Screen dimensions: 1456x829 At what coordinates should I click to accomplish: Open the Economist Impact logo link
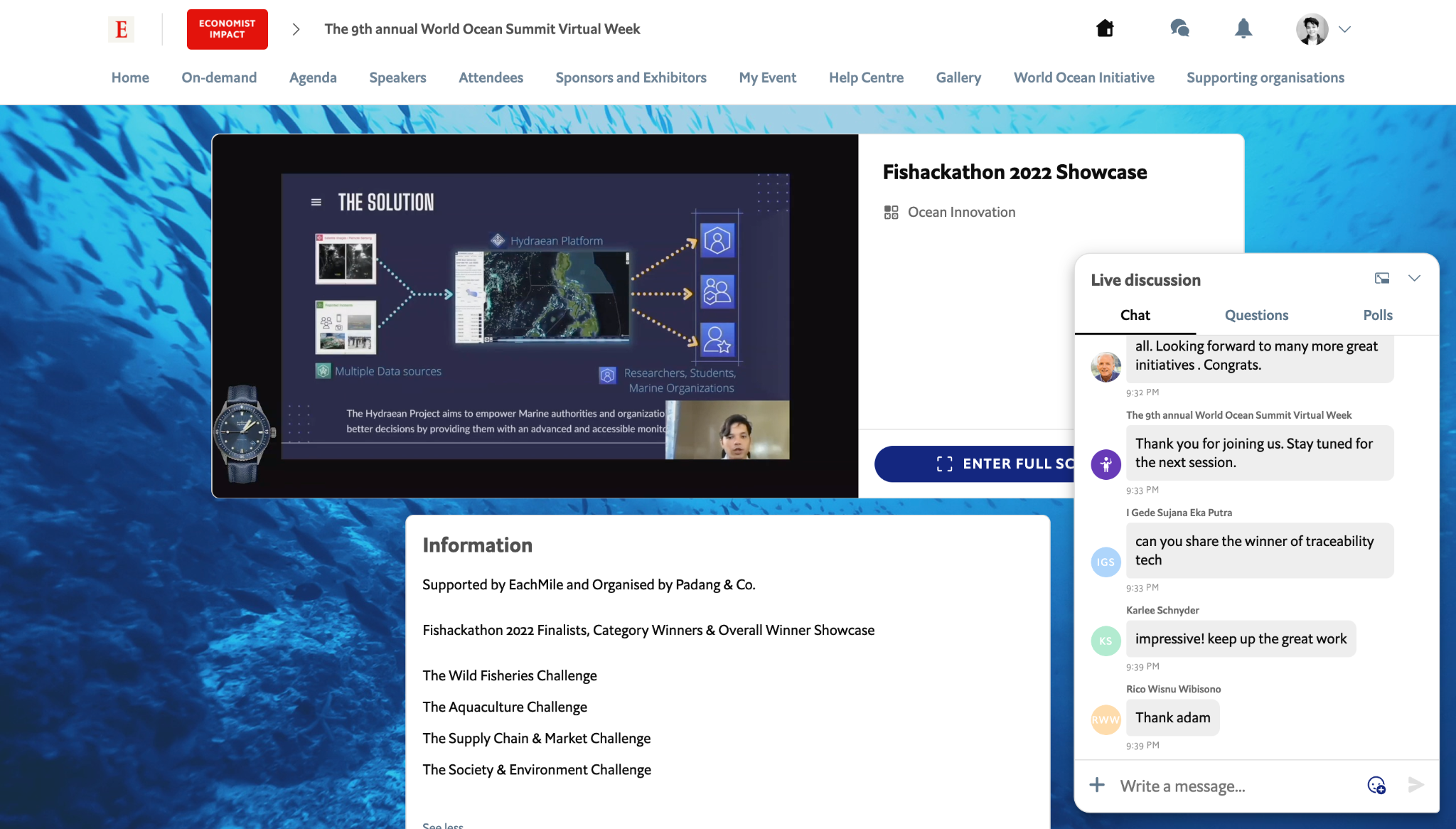227,29
